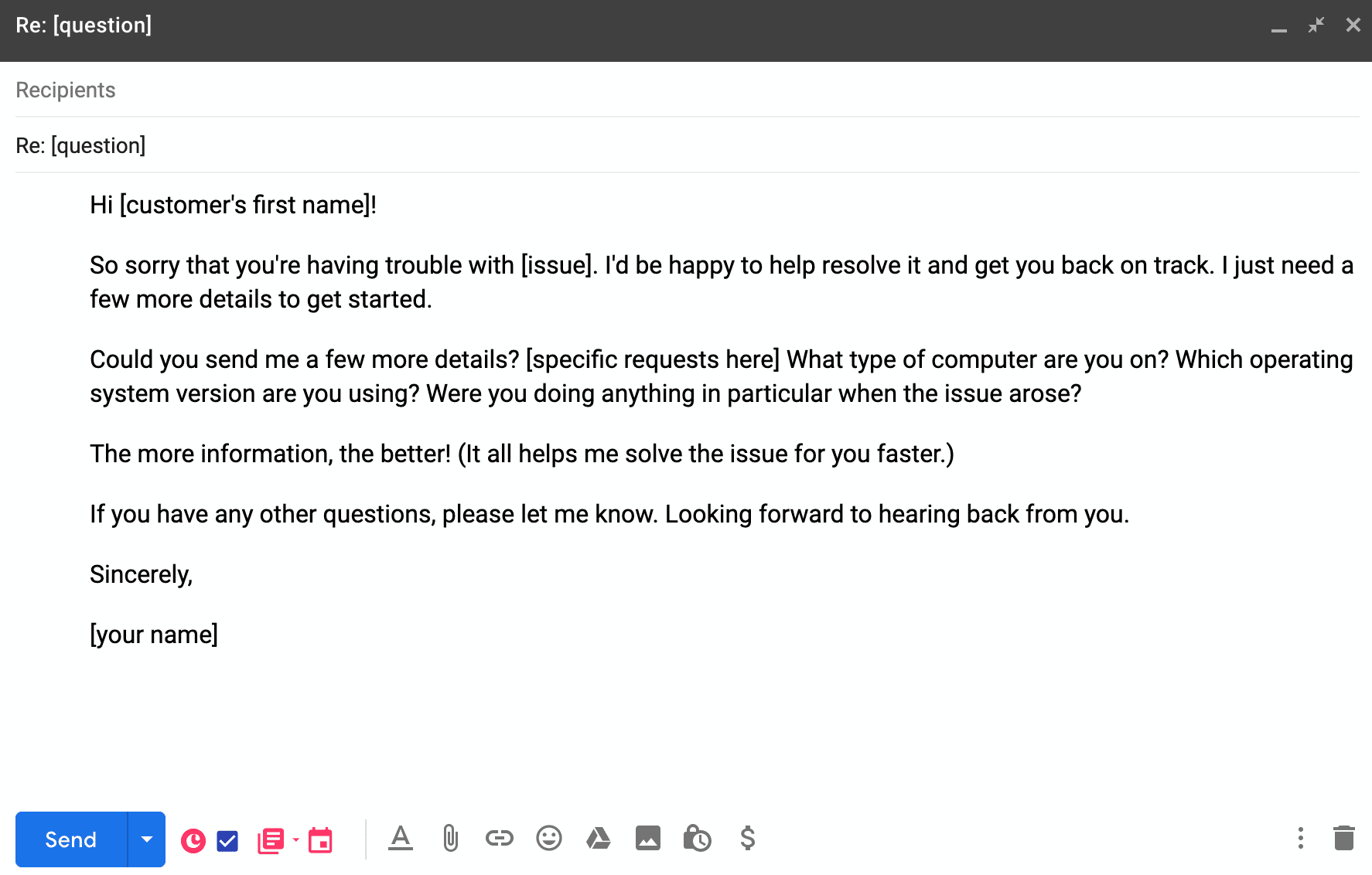Viewport: 1372px width, 875px height.
Task: Click the pink clock reminder icon
Action: point(193,840)
